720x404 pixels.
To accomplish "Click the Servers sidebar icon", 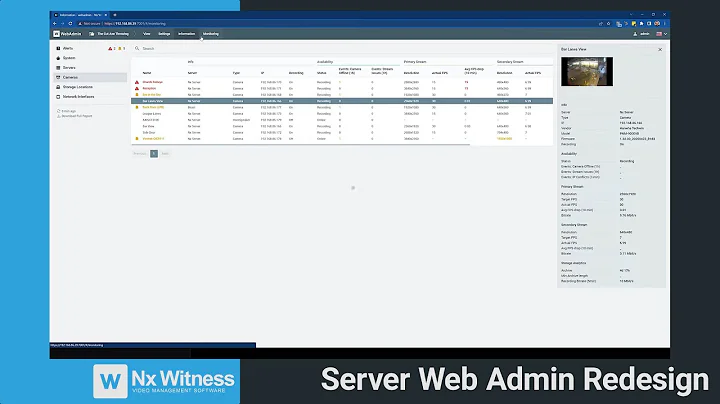I will 58,67.
